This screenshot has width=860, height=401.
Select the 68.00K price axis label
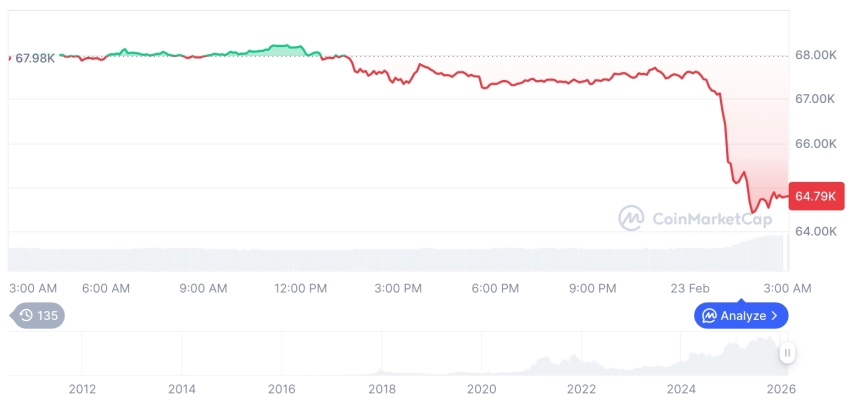click(x=814, y=55)
